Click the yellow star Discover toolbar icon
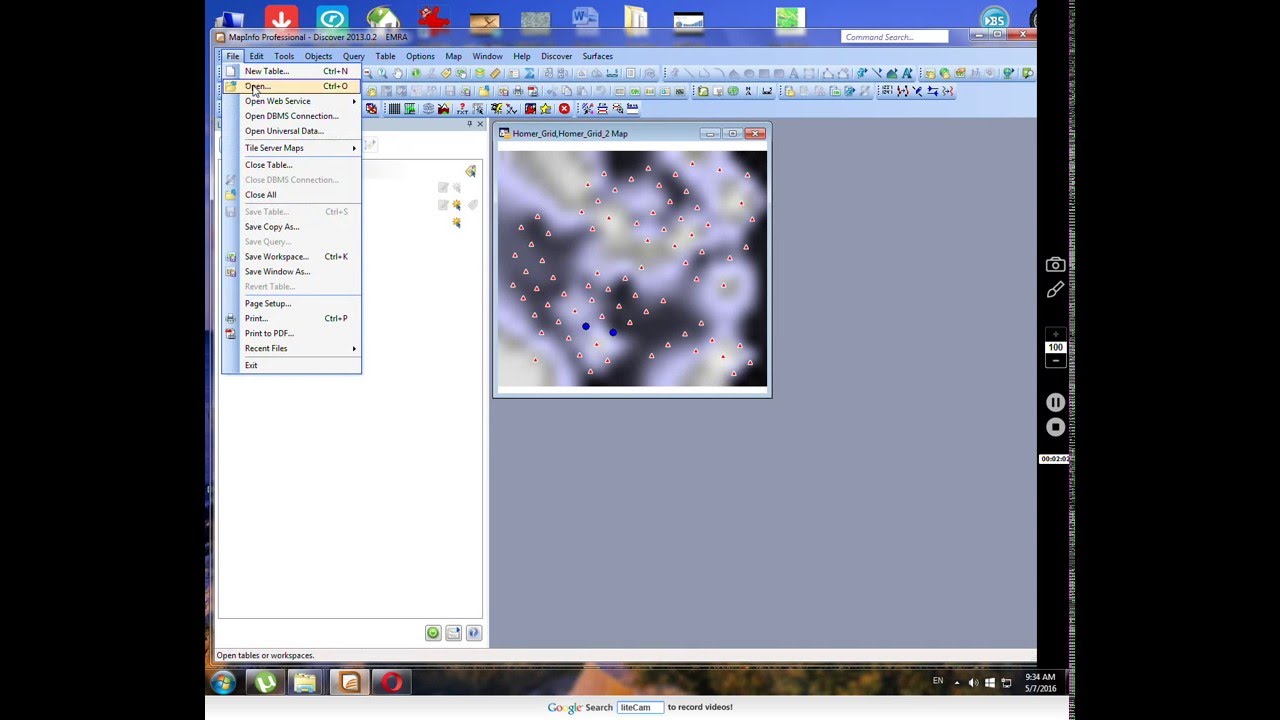 click(545, 108)
